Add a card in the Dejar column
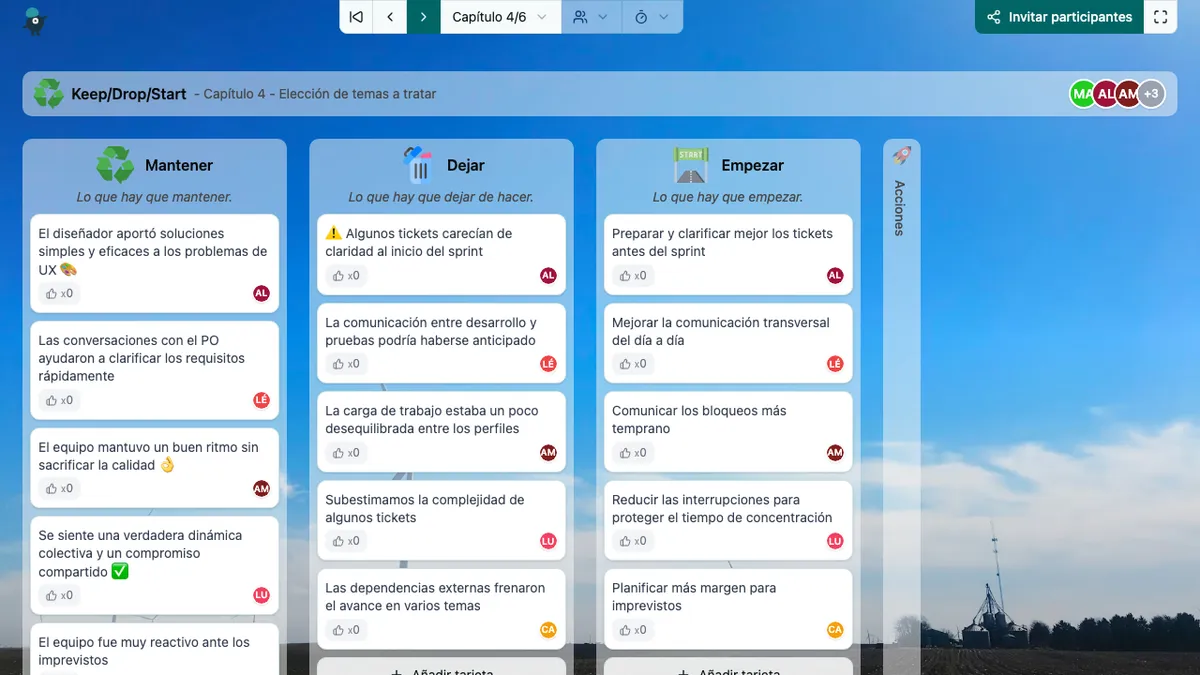 441,668
